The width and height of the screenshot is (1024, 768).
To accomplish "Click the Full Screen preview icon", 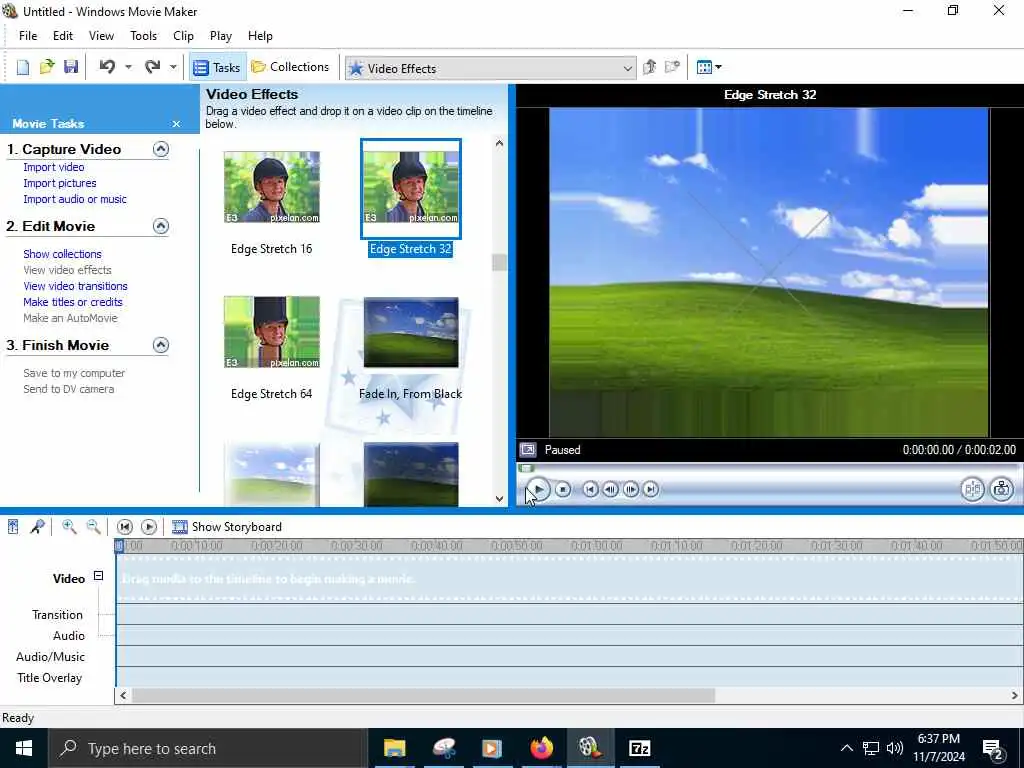I will (528, 449).
